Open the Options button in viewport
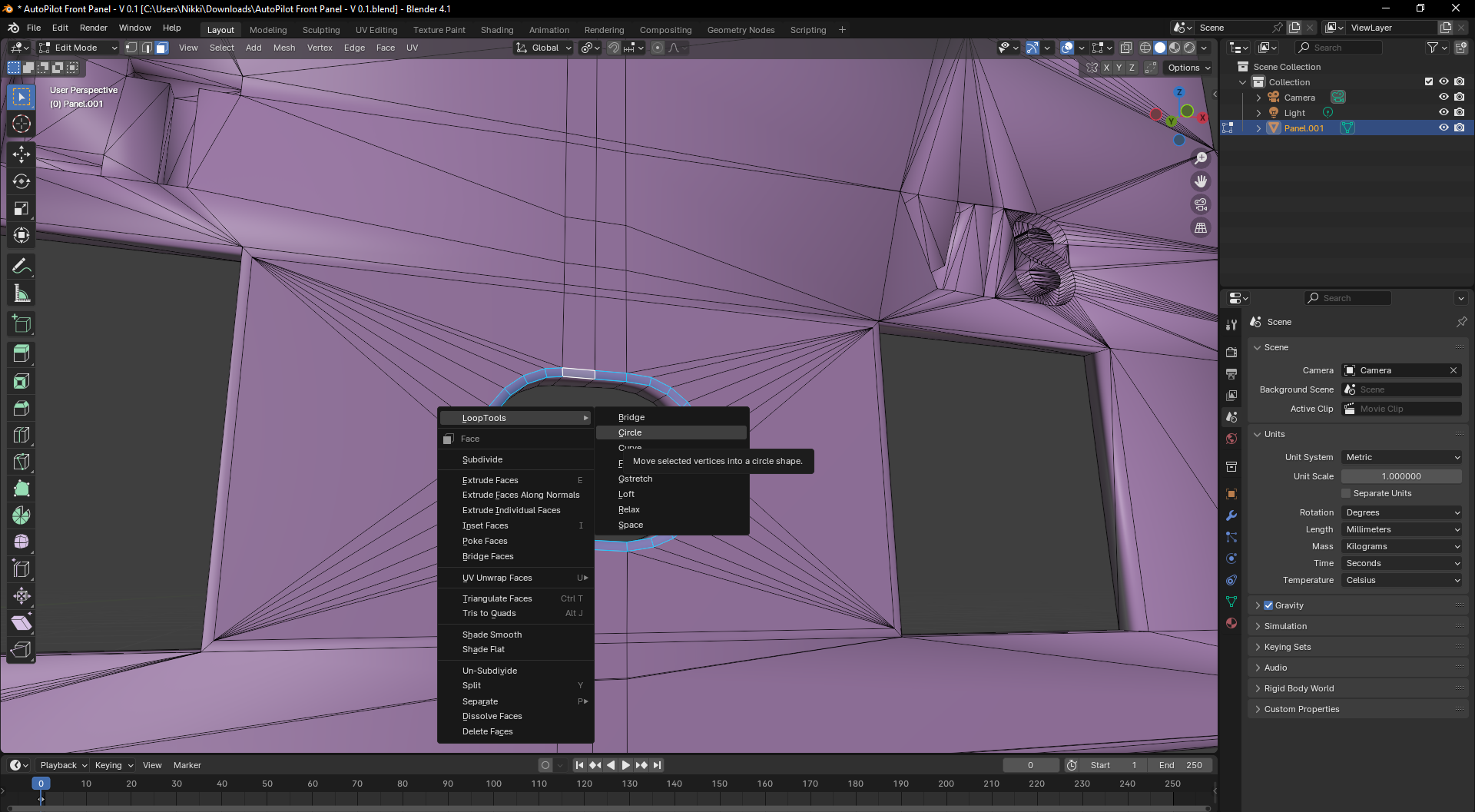Screen dimensions: 1475x812 point(1188,68)
